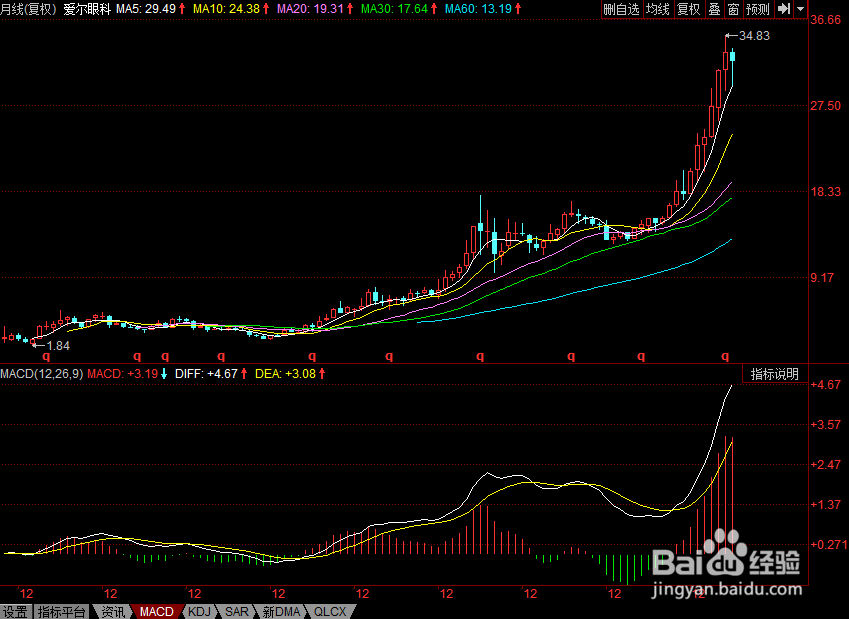Select the SAR indicator tab
This screenshot has height=619, width=849.
(237, 612)
